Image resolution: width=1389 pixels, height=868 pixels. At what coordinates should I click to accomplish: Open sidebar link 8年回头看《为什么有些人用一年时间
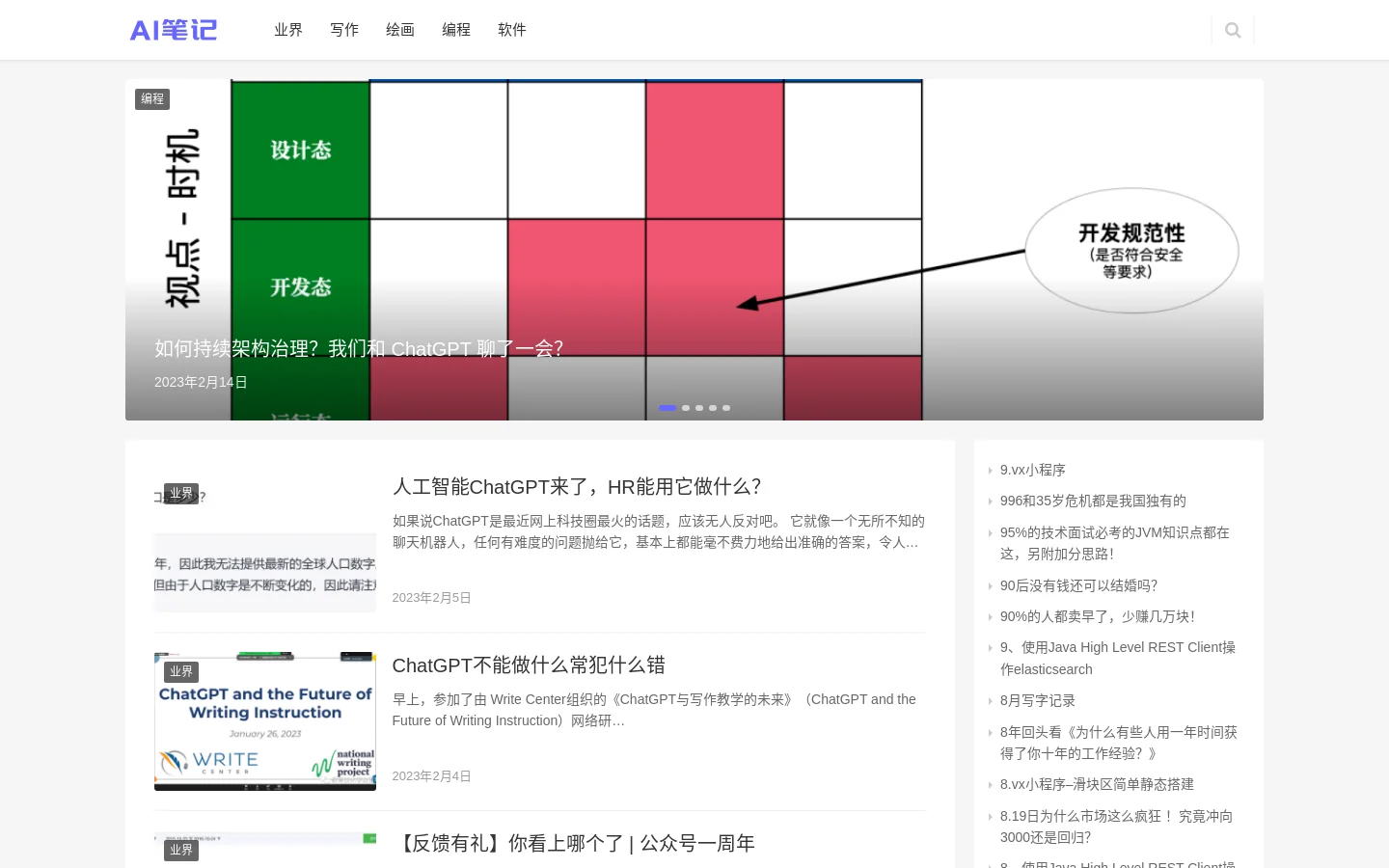(1119, 743)
